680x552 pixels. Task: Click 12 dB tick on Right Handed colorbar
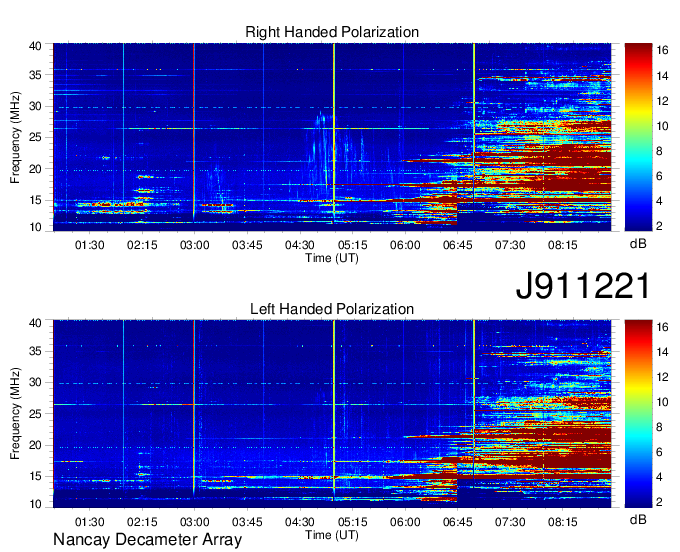coord(662,101)
